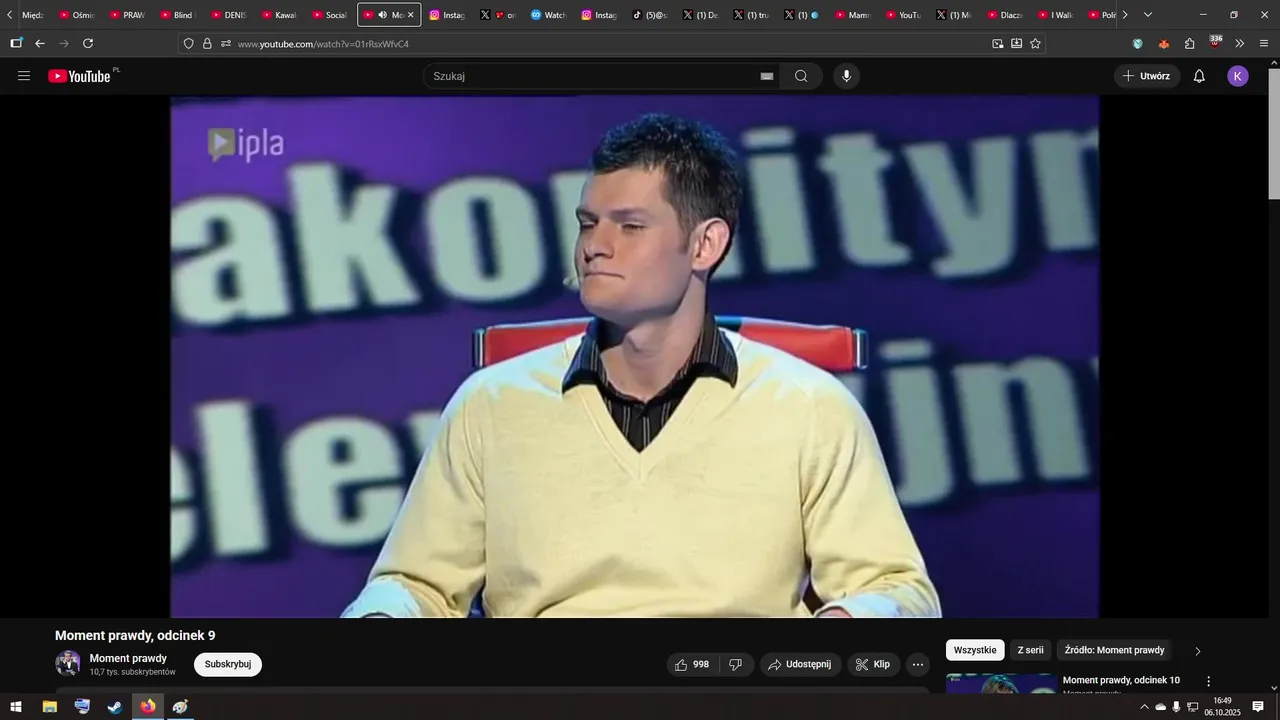The image size is (1280, 720).
Task: Open File Explorer from the taskbar
Action: point(49,707)
